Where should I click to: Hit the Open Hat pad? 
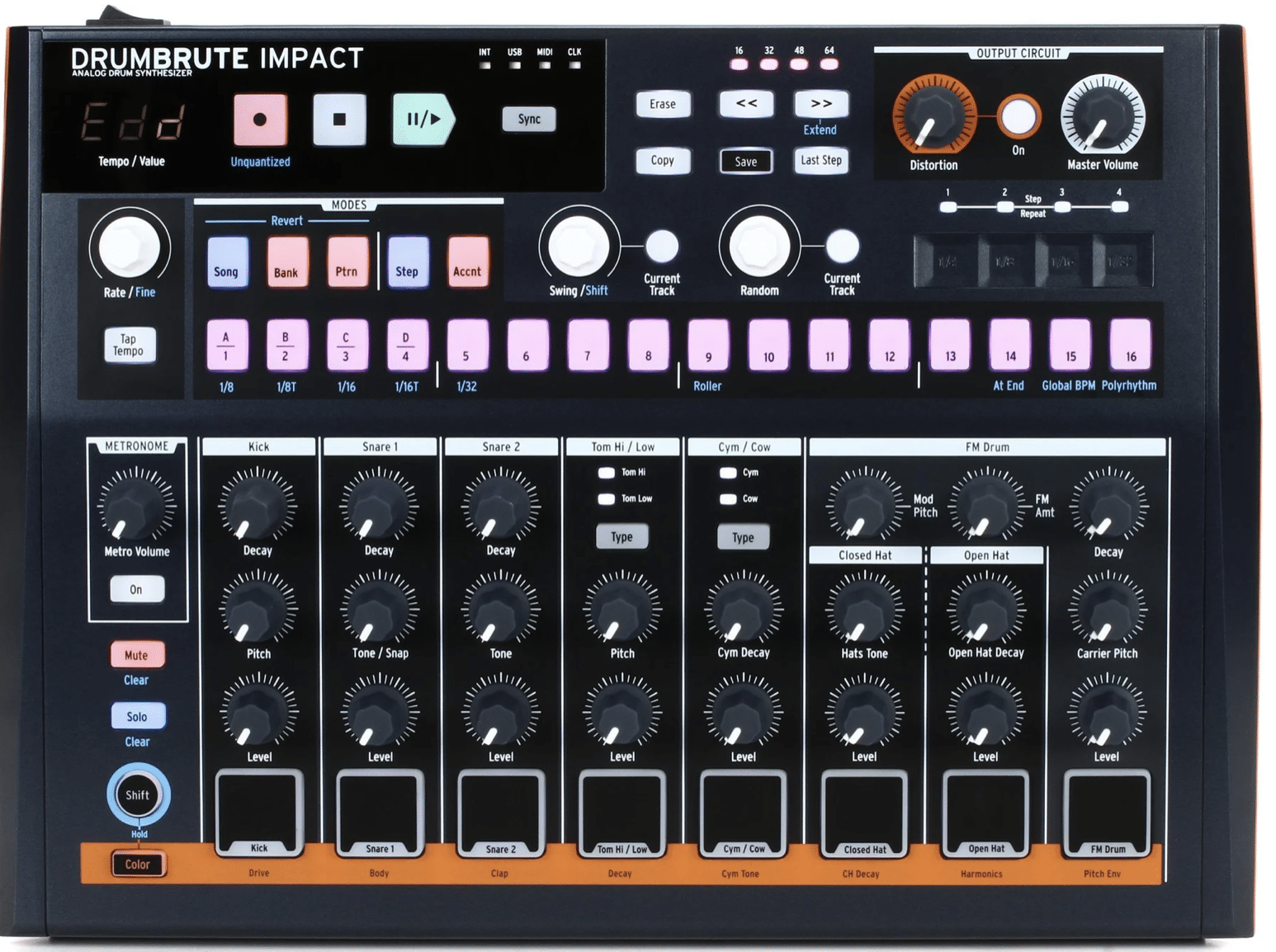coord(985,813)
